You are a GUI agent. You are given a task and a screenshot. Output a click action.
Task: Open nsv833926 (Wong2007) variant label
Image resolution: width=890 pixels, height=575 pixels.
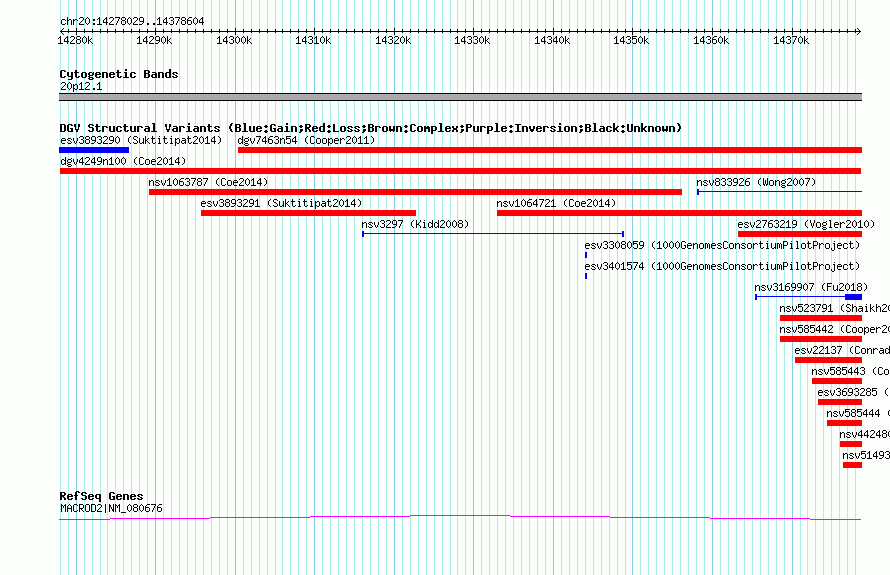pos(757,182)
